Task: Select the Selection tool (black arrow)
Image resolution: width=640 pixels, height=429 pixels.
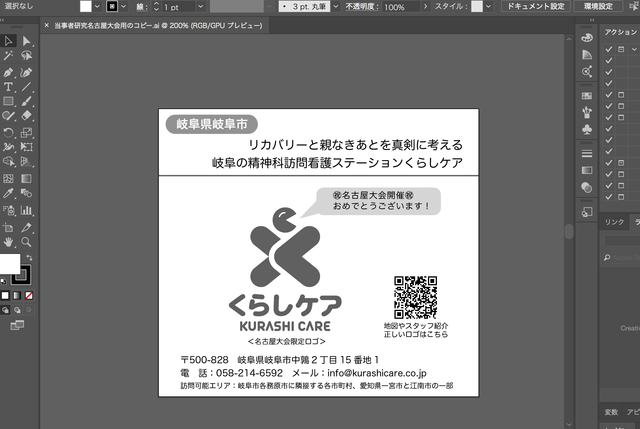Action: pos(8,41)
